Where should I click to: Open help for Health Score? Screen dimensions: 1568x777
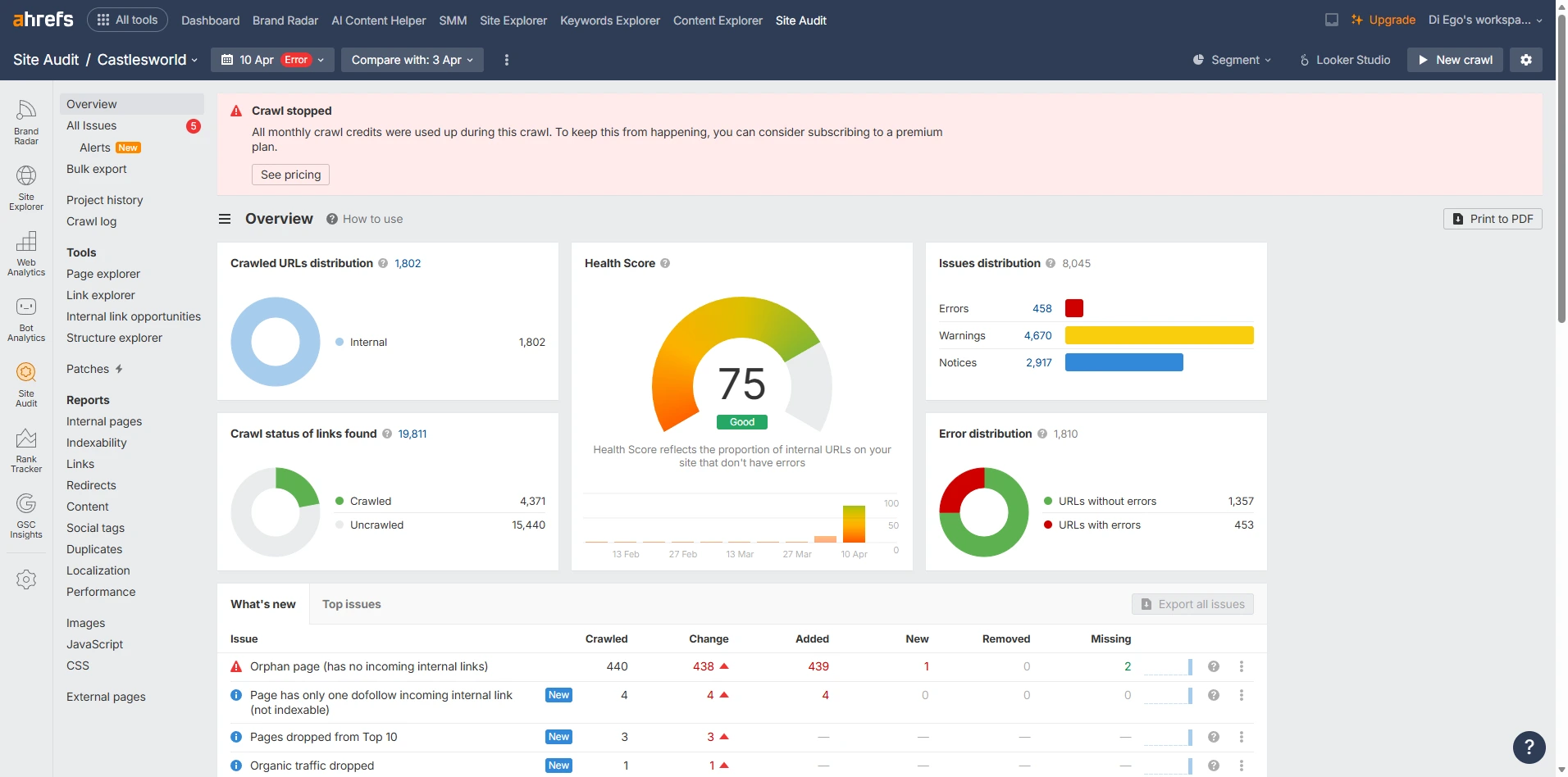665,263
